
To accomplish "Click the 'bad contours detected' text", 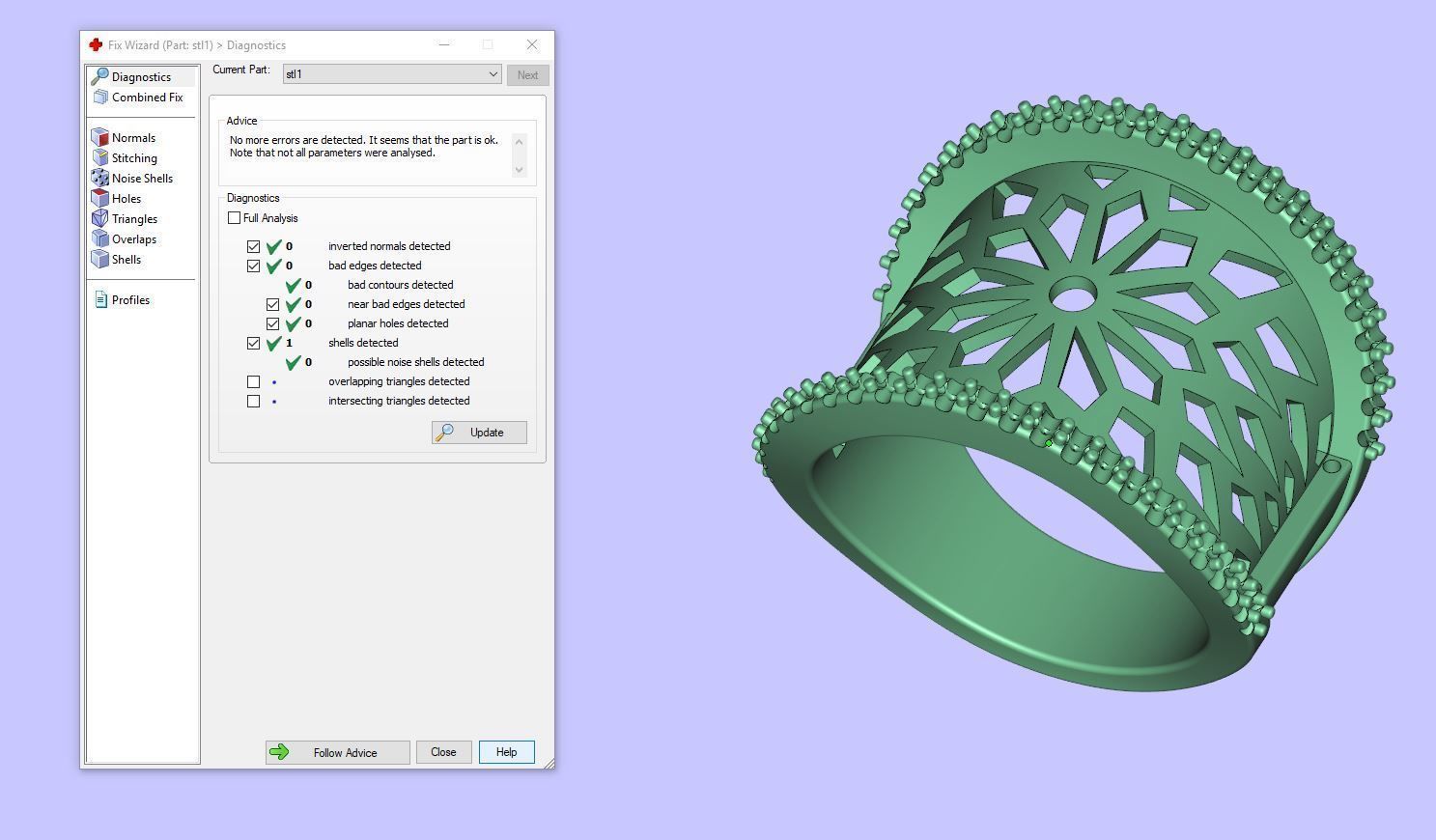I will (x=400, y=285).
